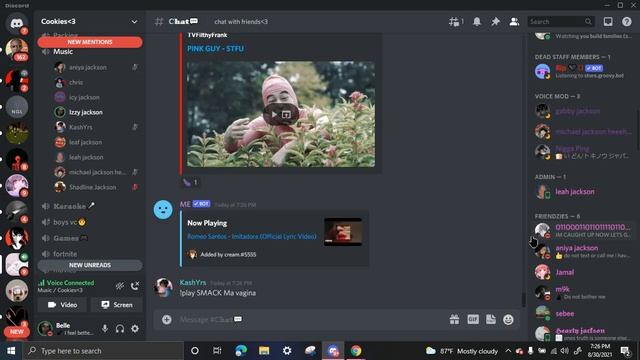
Task: Select leaf jackson in voice channel
Action: pyautogui.click(x=85, y=142)
